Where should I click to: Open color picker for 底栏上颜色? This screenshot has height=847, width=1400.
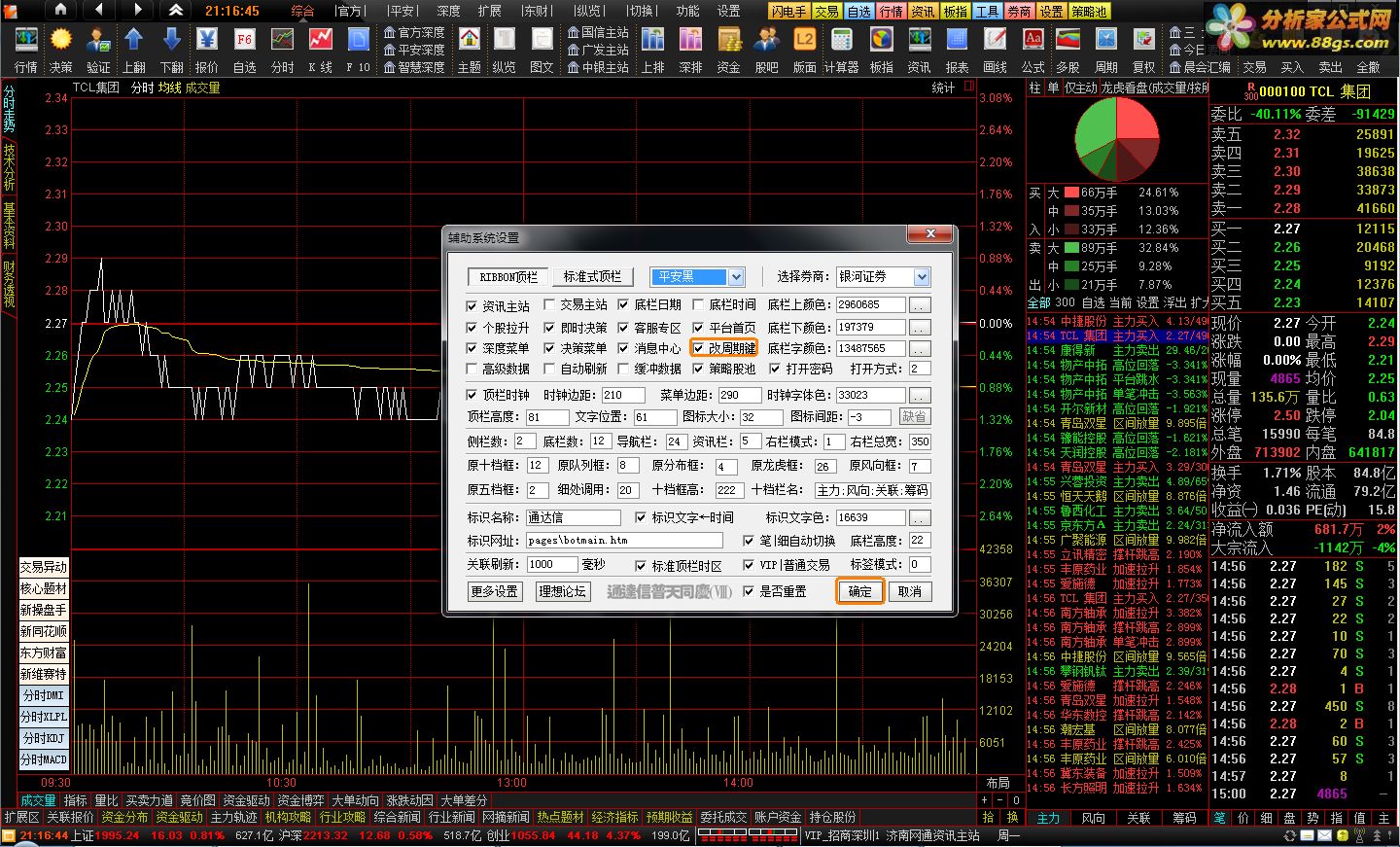coord(920,305)
